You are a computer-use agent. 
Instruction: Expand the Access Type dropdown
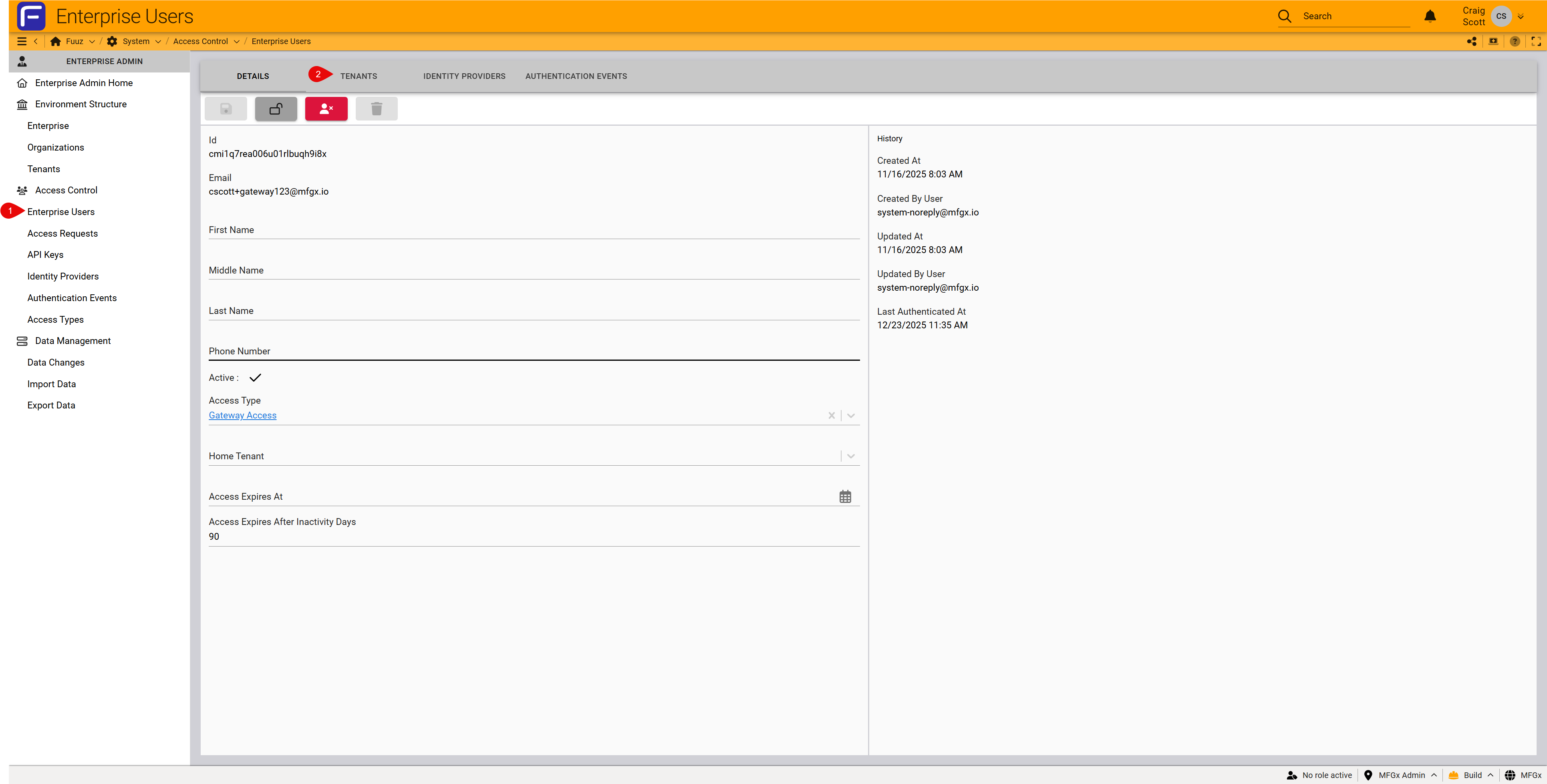click(851, 415)
